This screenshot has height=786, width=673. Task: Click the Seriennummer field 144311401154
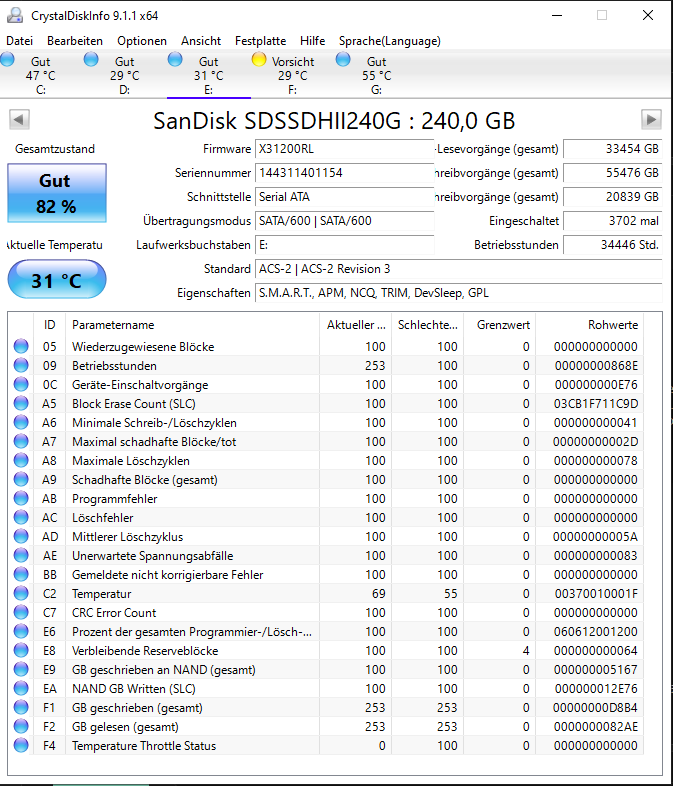click(344, 173)
